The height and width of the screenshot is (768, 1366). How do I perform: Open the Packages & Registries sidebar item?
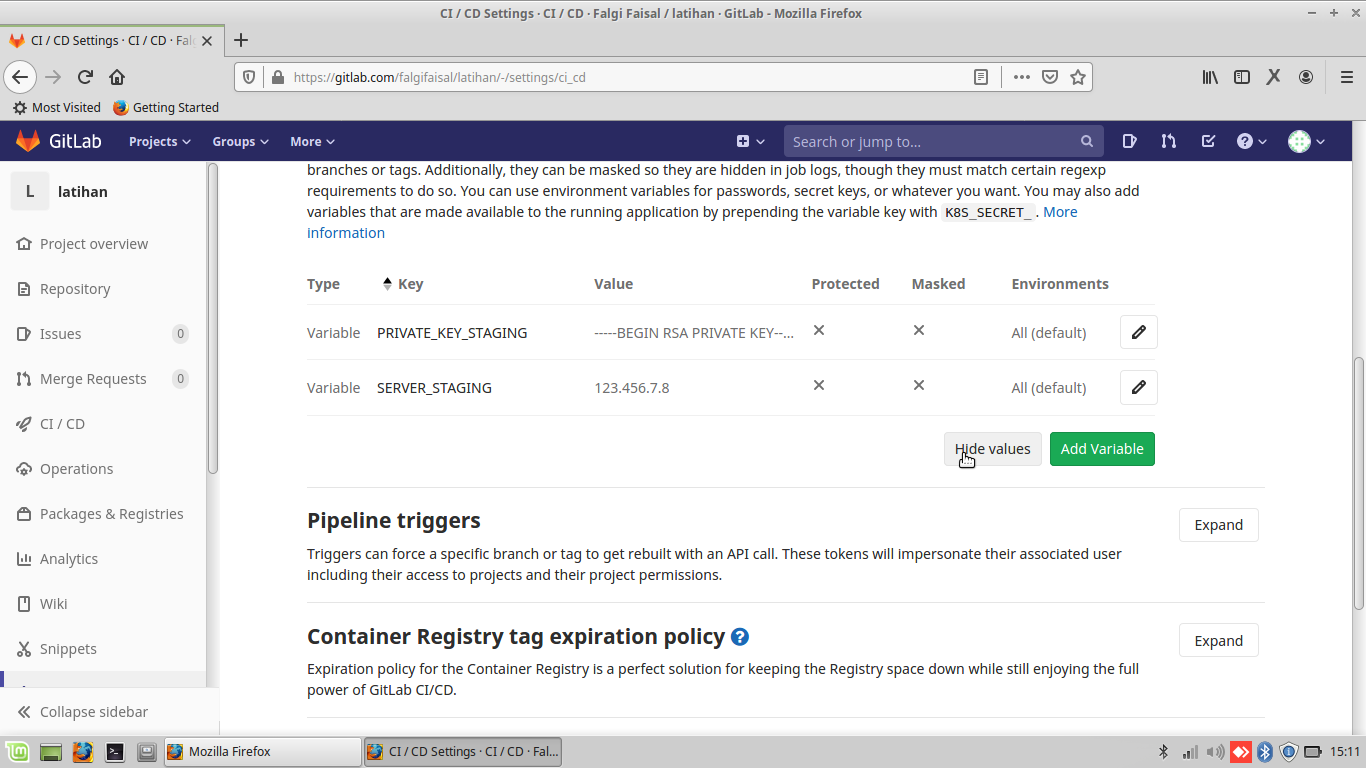[x=111, y=513]
